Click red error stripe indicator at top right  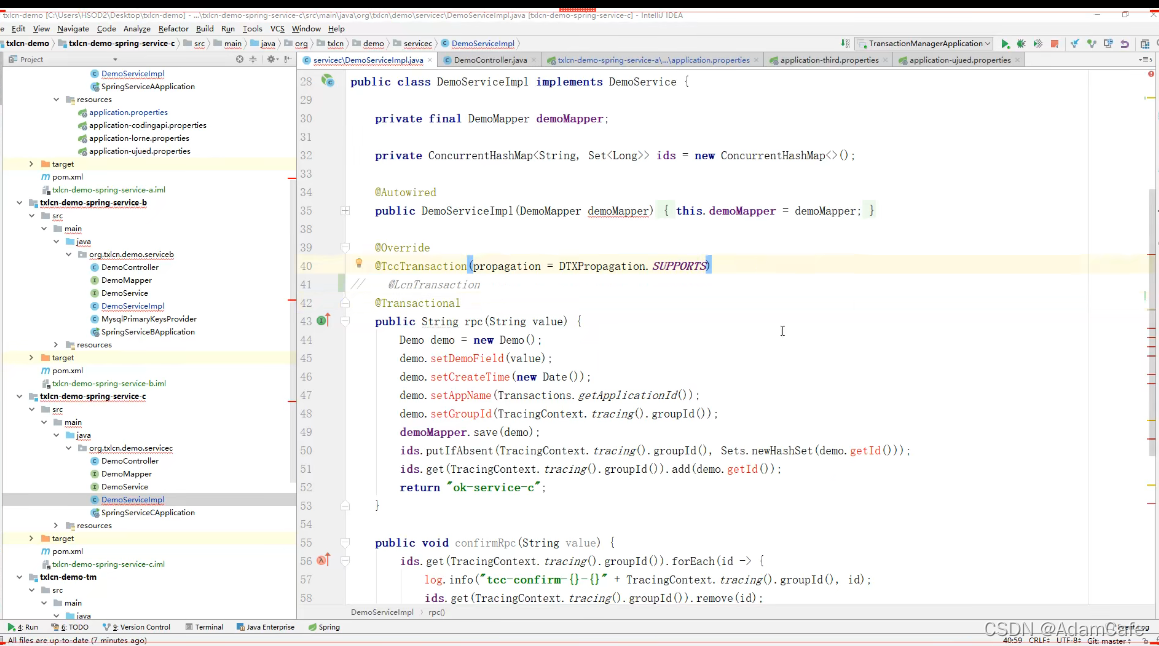pyautogui.click(x=1151, y=74)
